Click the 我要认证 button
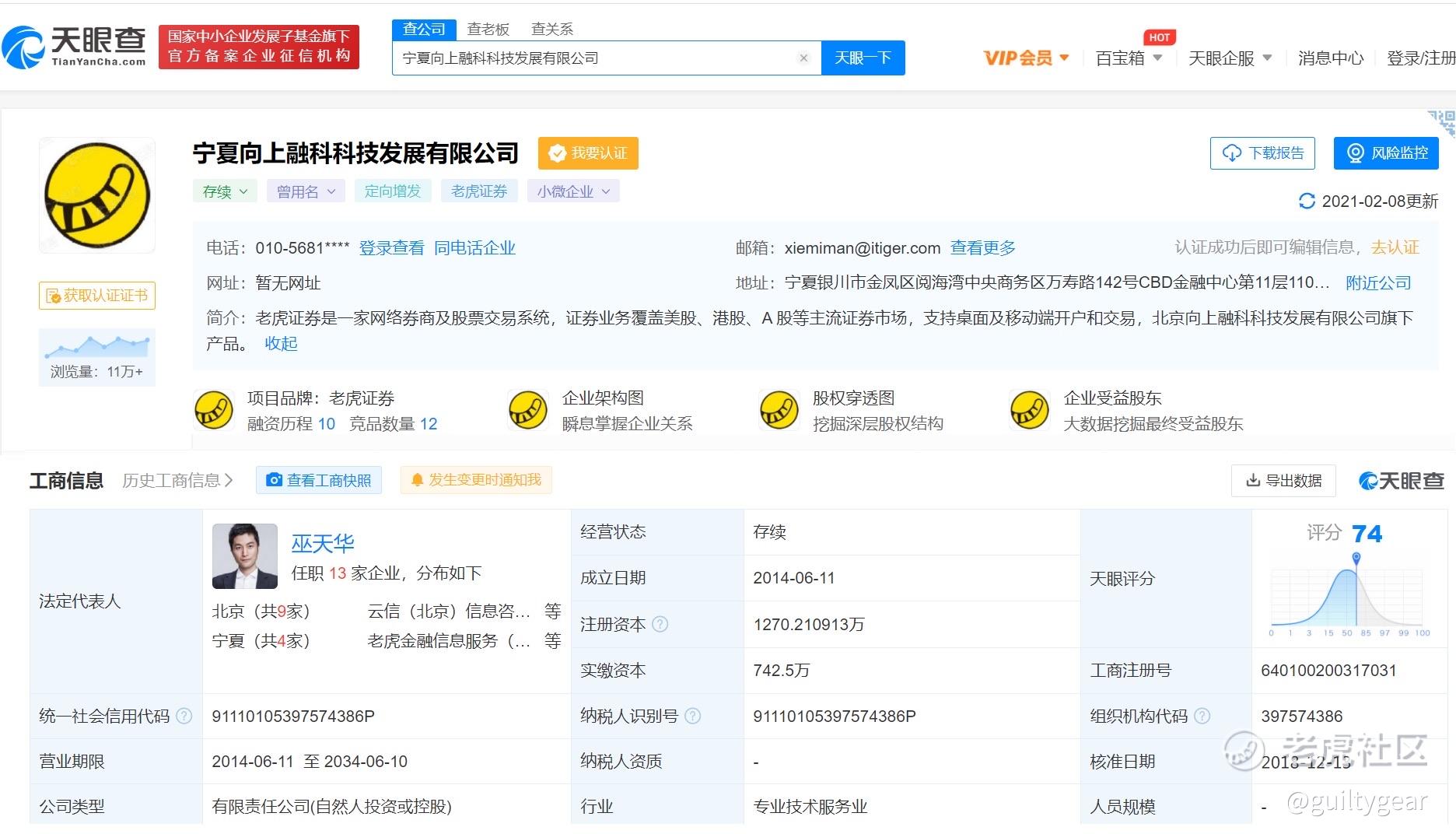This screenshot has height=834, width=1456. [588, 153]
